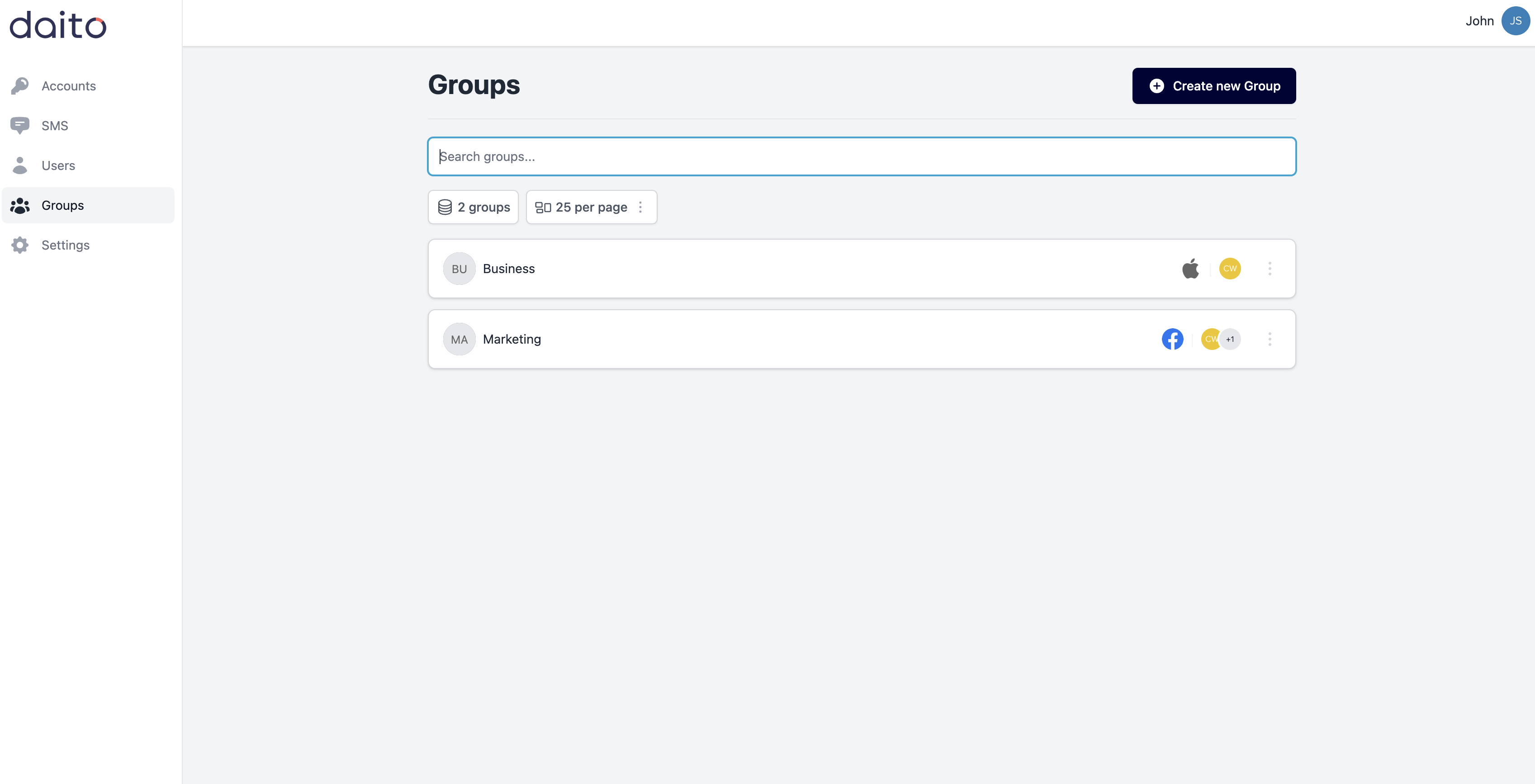1535x784 pixels.
Task: Click the John username
Action: (x=1479, y=21)
